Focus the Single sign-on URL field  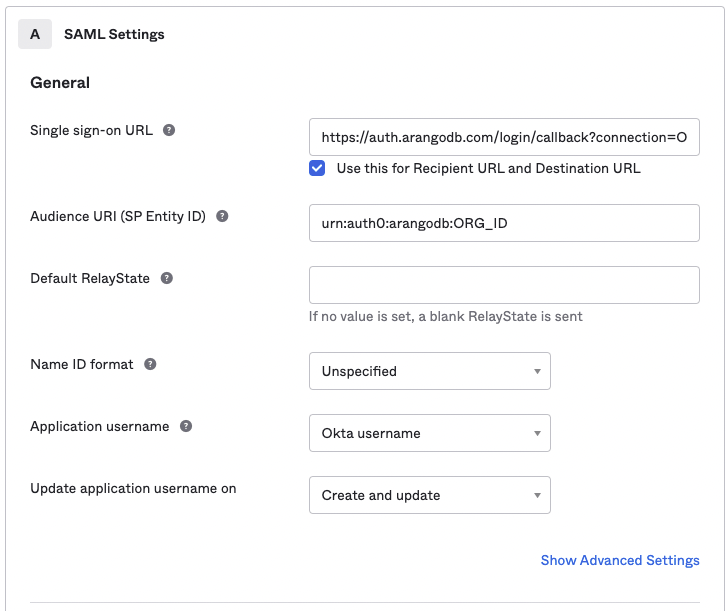504,137
